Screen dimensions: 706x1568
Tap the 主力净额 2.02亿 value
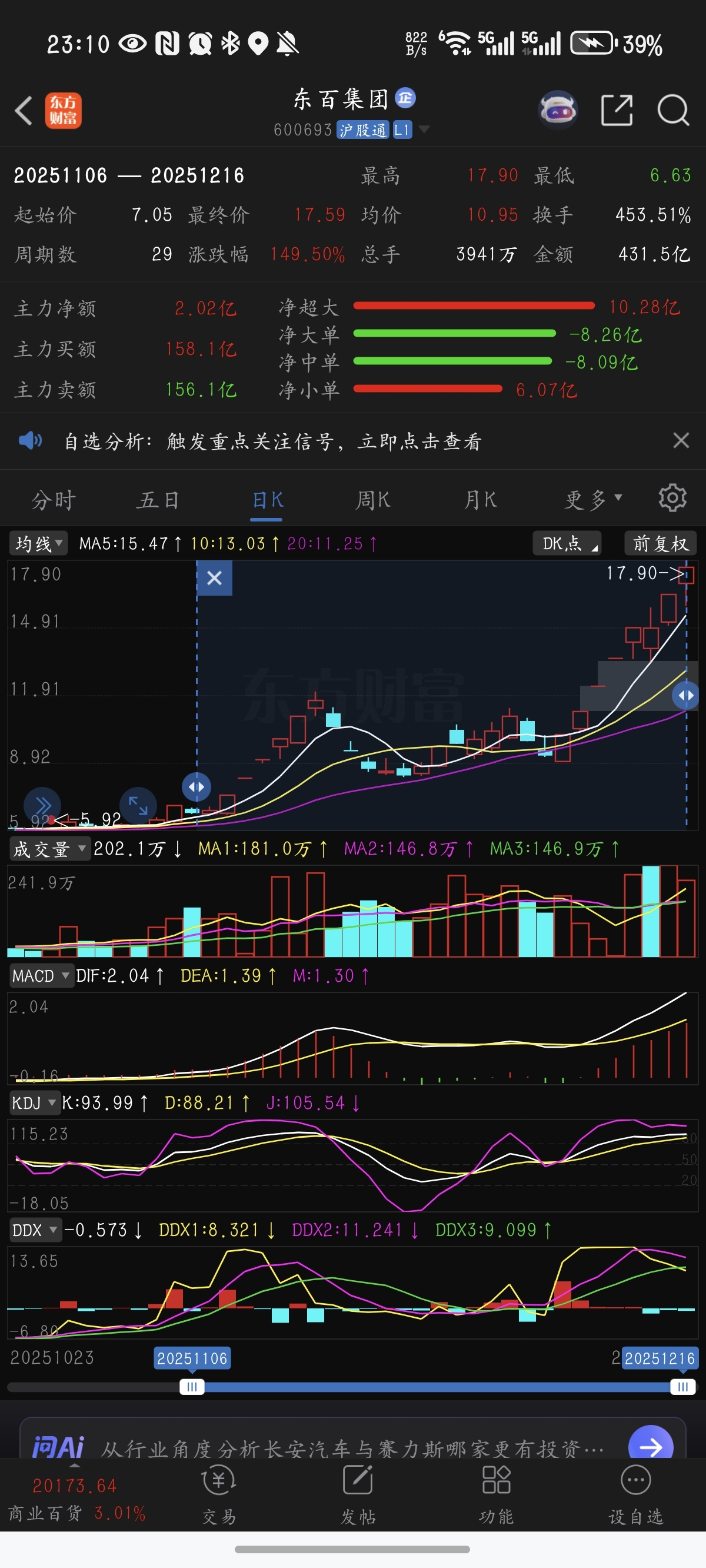pos(205,308)
